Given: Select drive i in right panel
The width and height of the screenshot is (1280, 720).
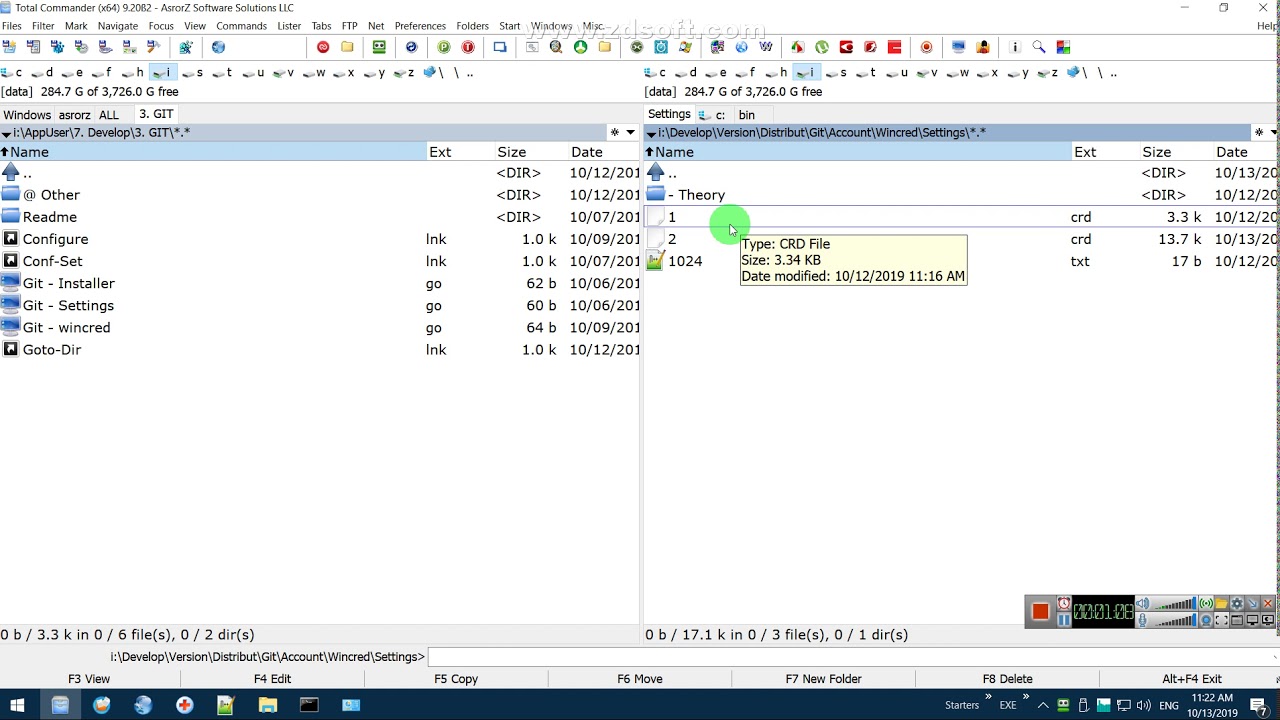Looking at the screenshot, I should (x=806, y=72).
